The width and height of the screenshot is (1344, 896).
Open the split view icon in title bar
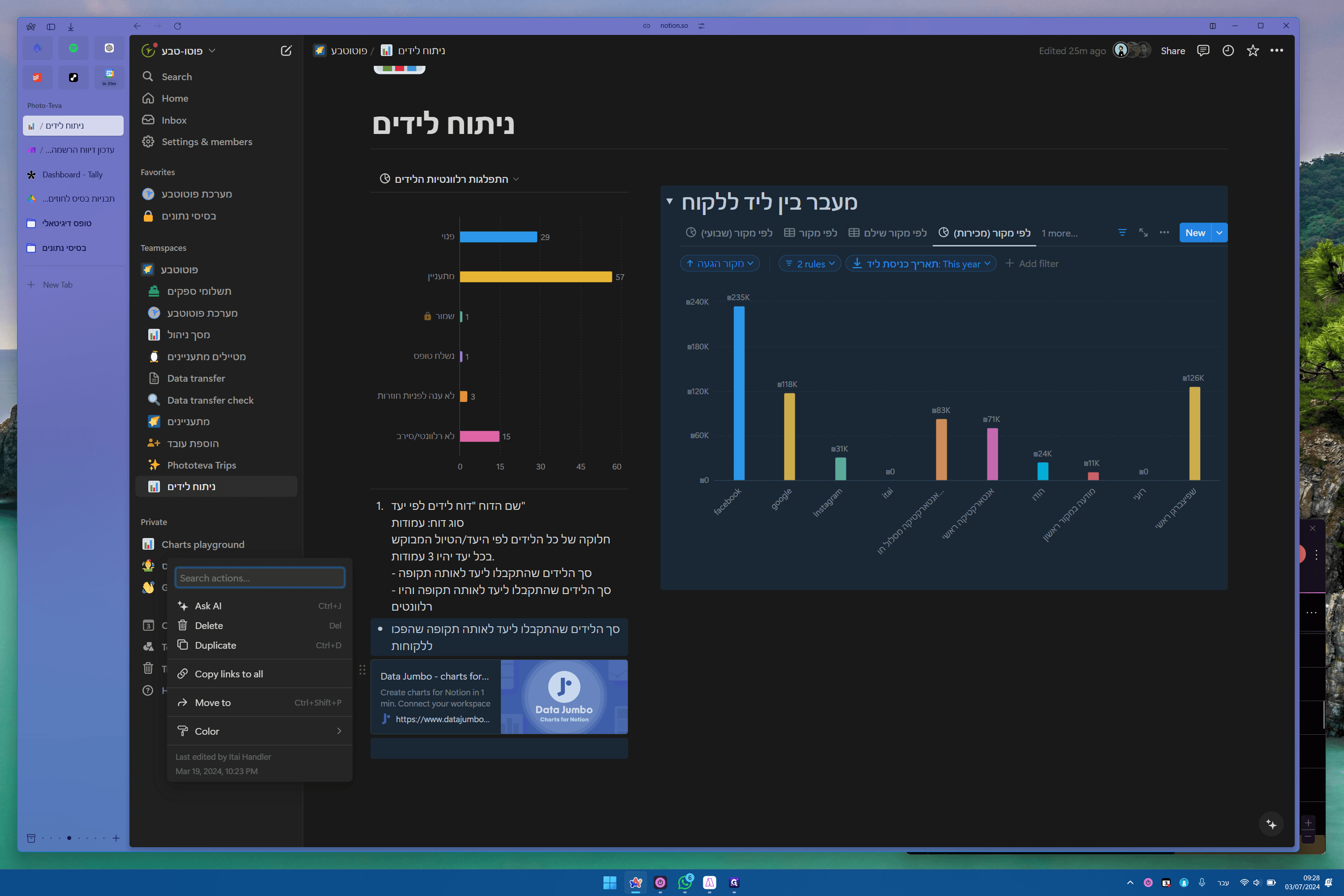(1213, 26)
